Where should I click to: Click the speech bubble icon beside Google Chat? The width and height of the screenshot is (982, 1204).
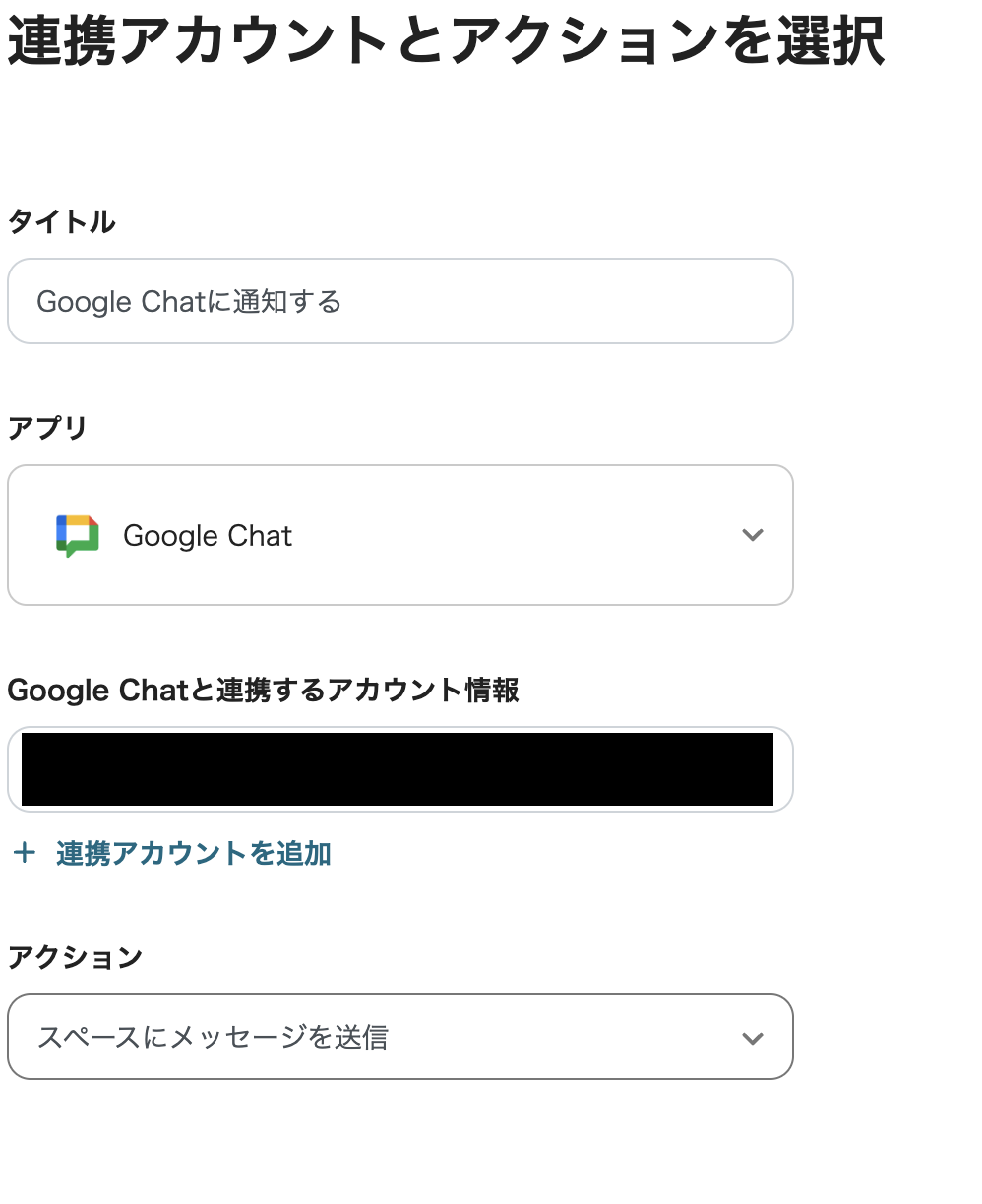click(x=78, y=535)
